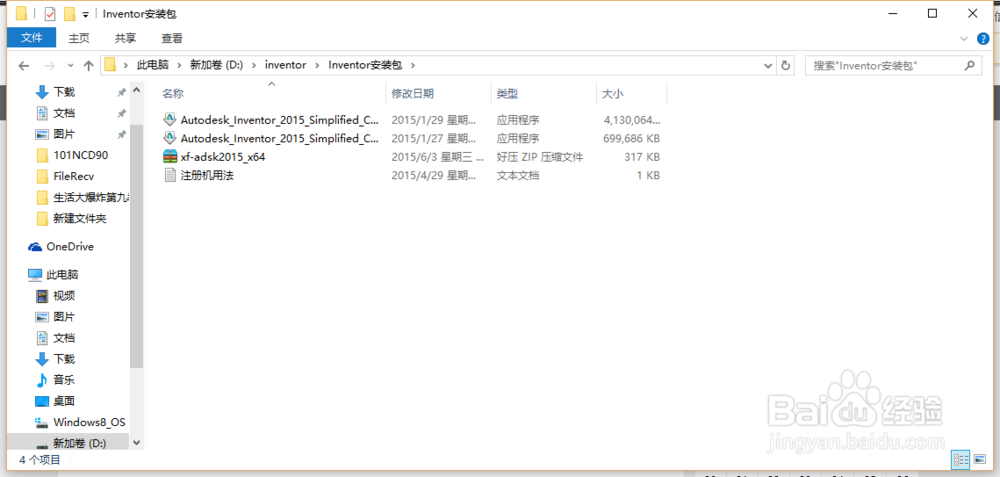Click the xf-adsk2015_x64 file name
This screenshot has width=1000, height=477.
pos(223,156)
